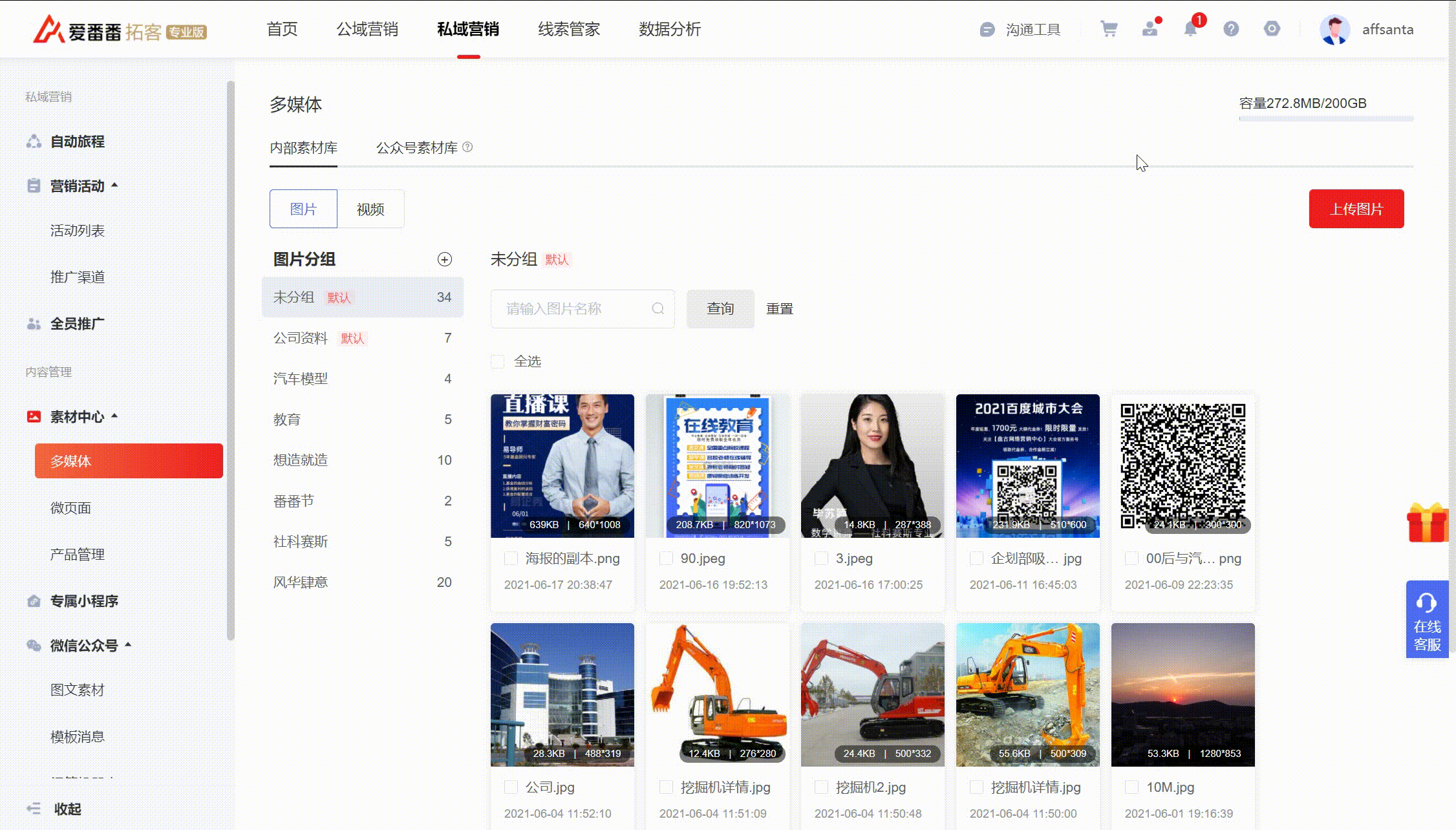Image resolution: width=1456 pixels, height=830 pixels.
Task: Click the 爱番番 logo
Action: (120, 30)
